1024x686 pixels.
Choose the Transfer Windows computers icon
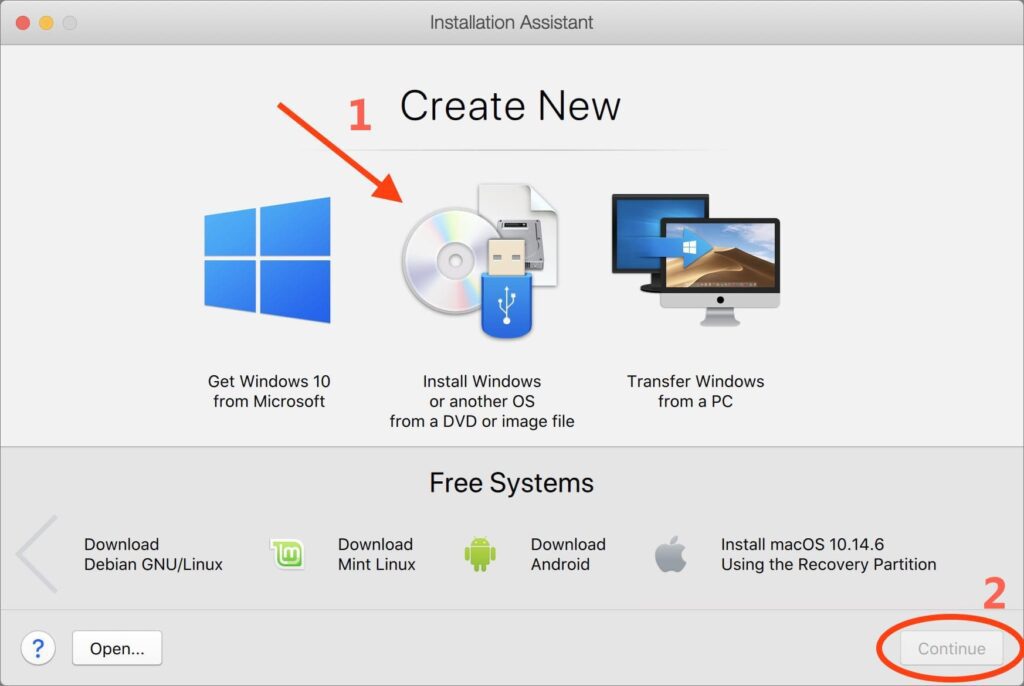(x=695, y=260)
